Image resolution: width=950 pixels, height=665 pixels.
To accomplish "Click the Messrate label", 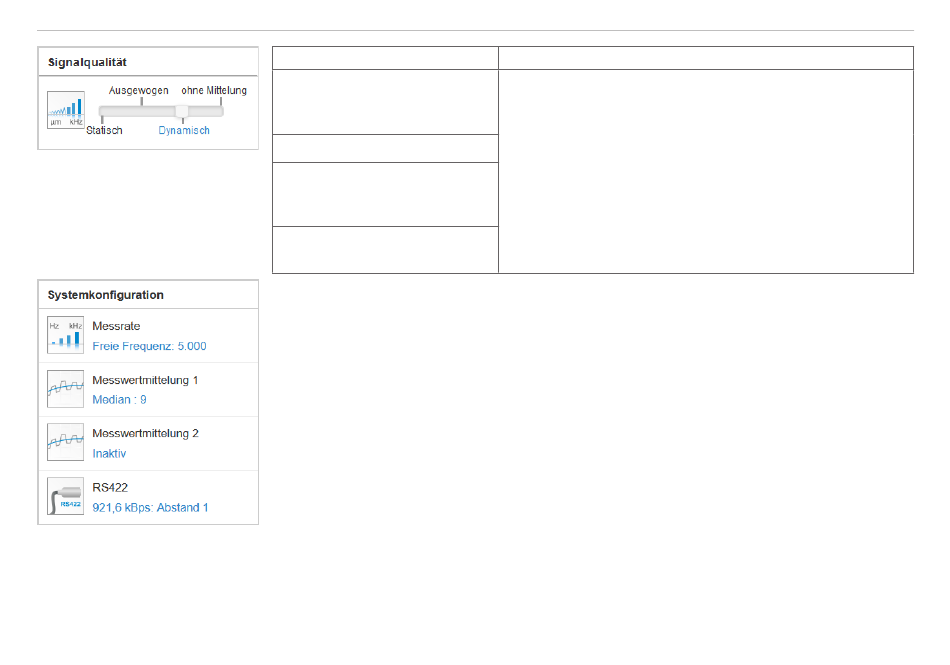I will point(116,326).
